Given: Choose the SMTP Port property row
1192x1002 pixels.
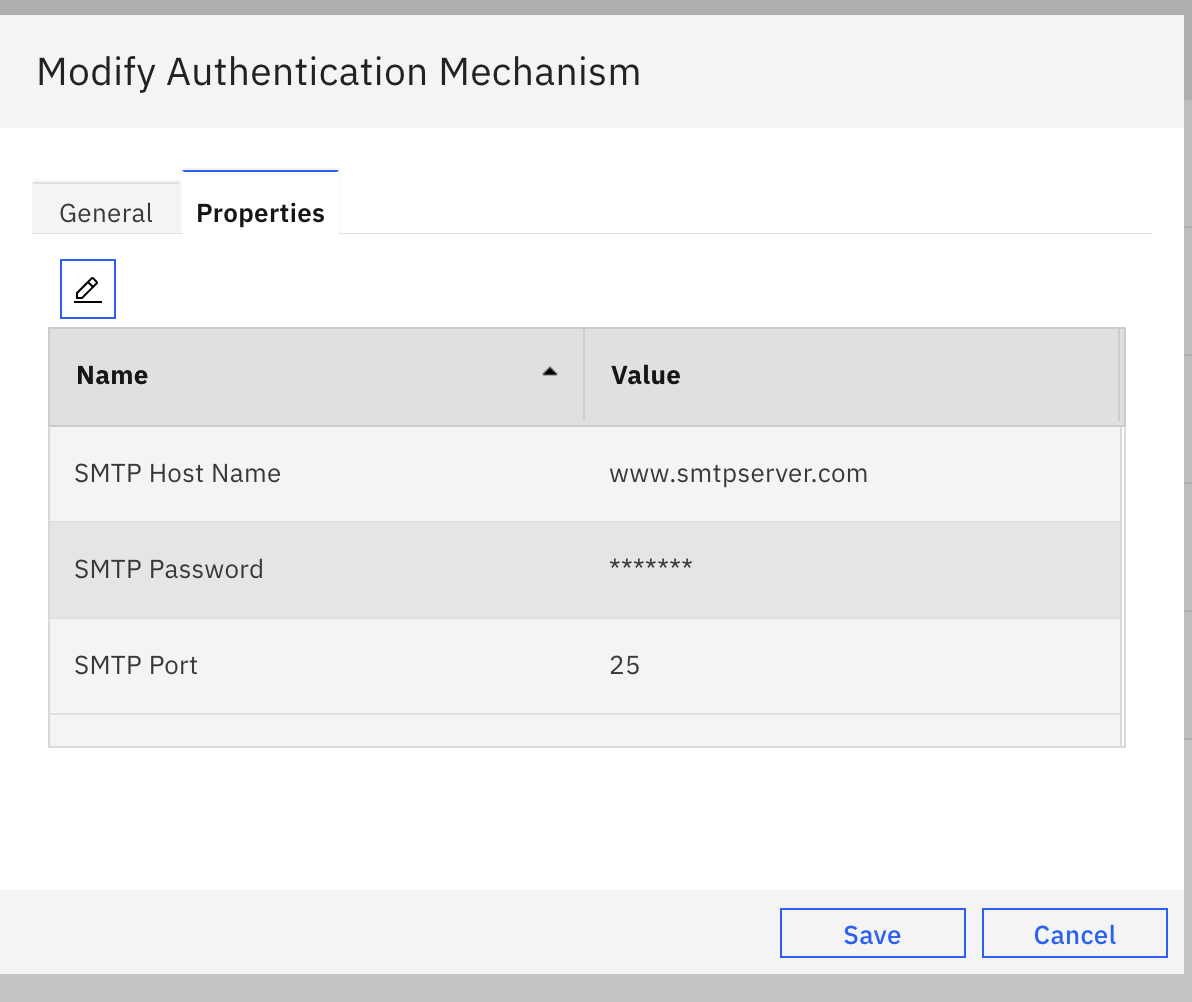Looking at the screenshot, I should [136, 665].
